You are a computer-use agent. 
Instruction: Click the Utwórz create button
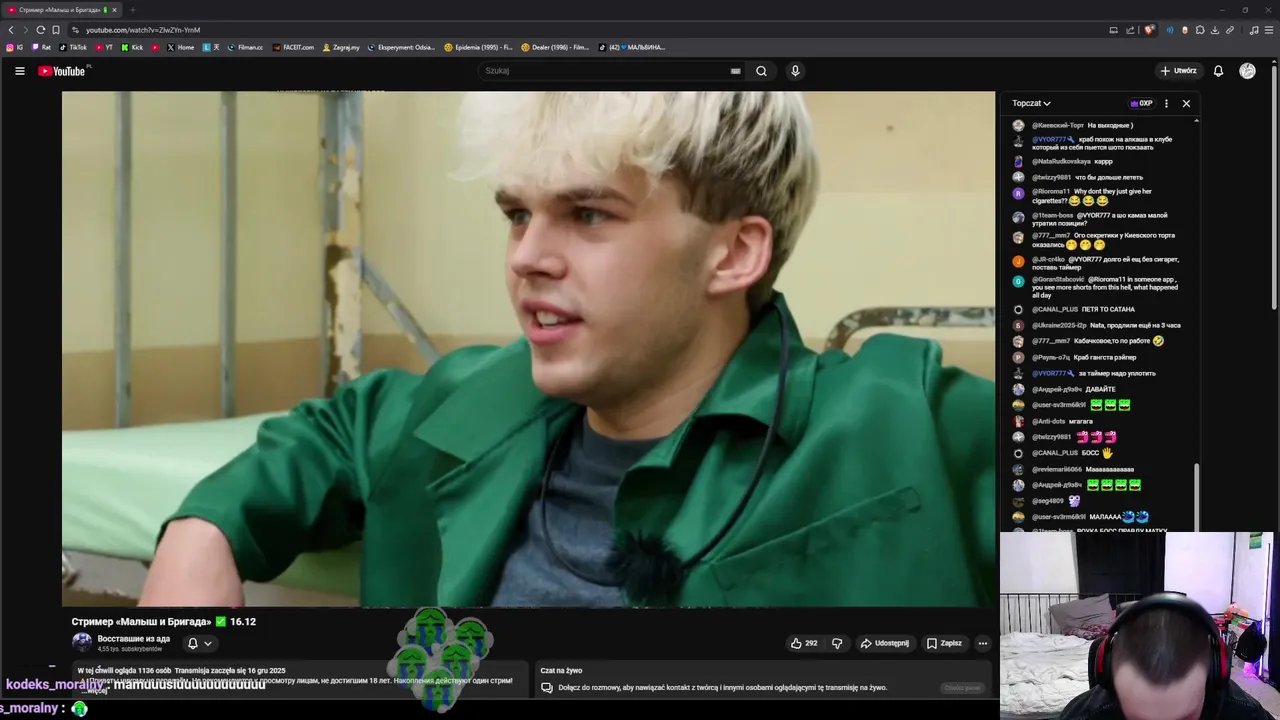(x=1178, y=71)
